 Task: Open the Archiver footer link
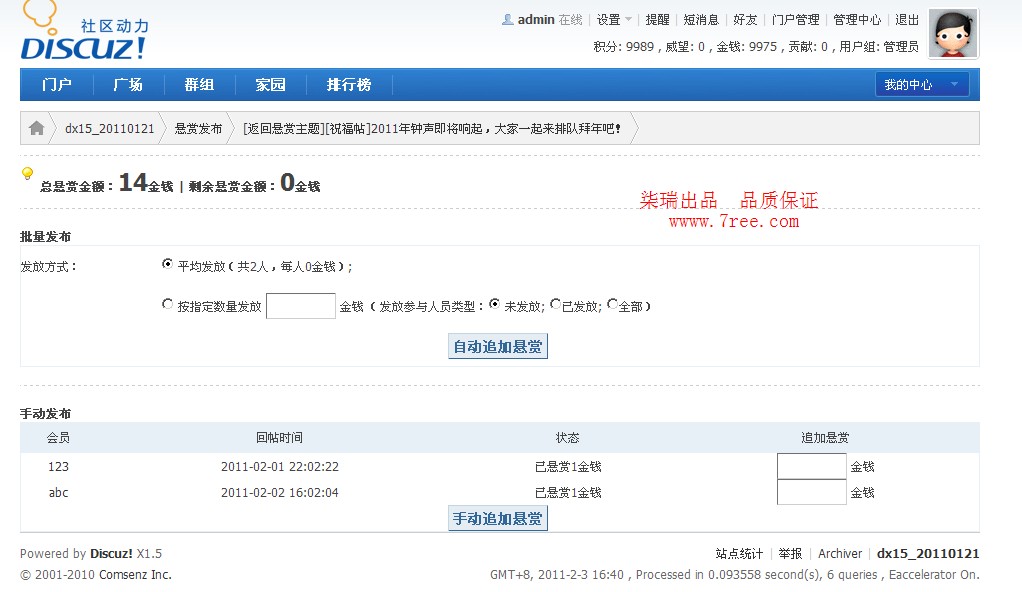pos(840,554)
